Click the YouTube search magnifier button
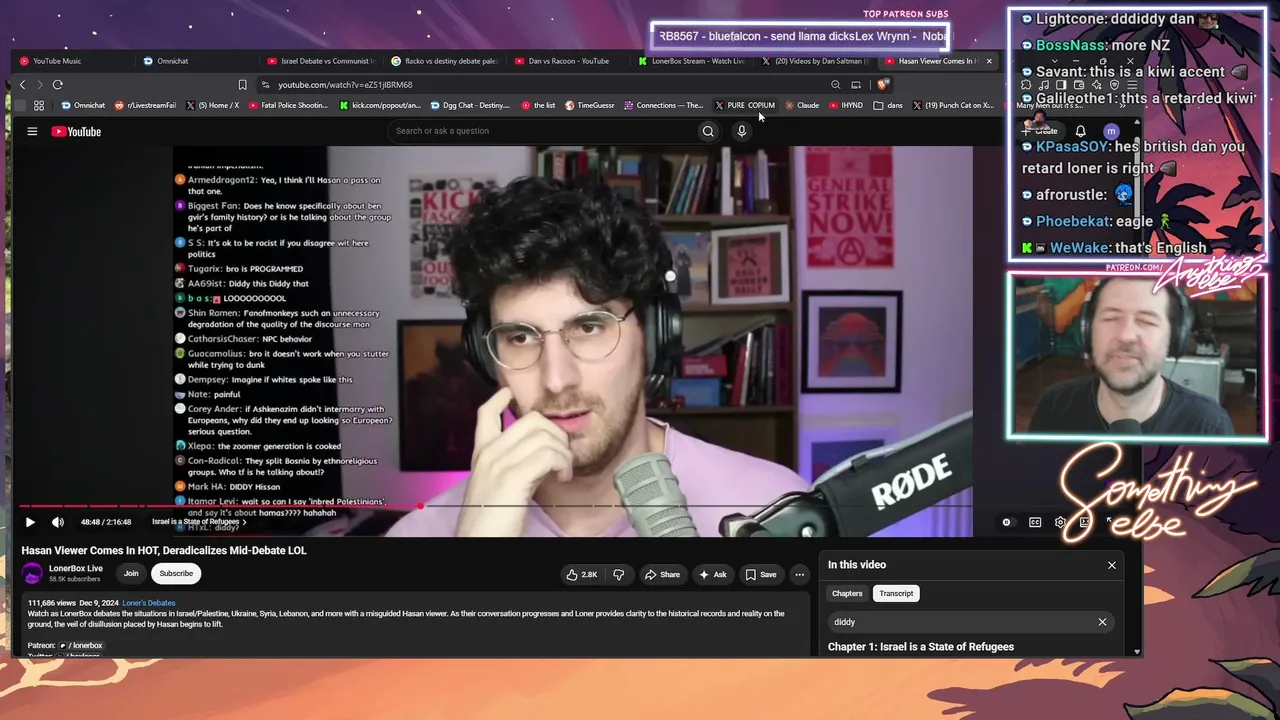Viewport: 1280px width, 720px height. click(708, 131)
